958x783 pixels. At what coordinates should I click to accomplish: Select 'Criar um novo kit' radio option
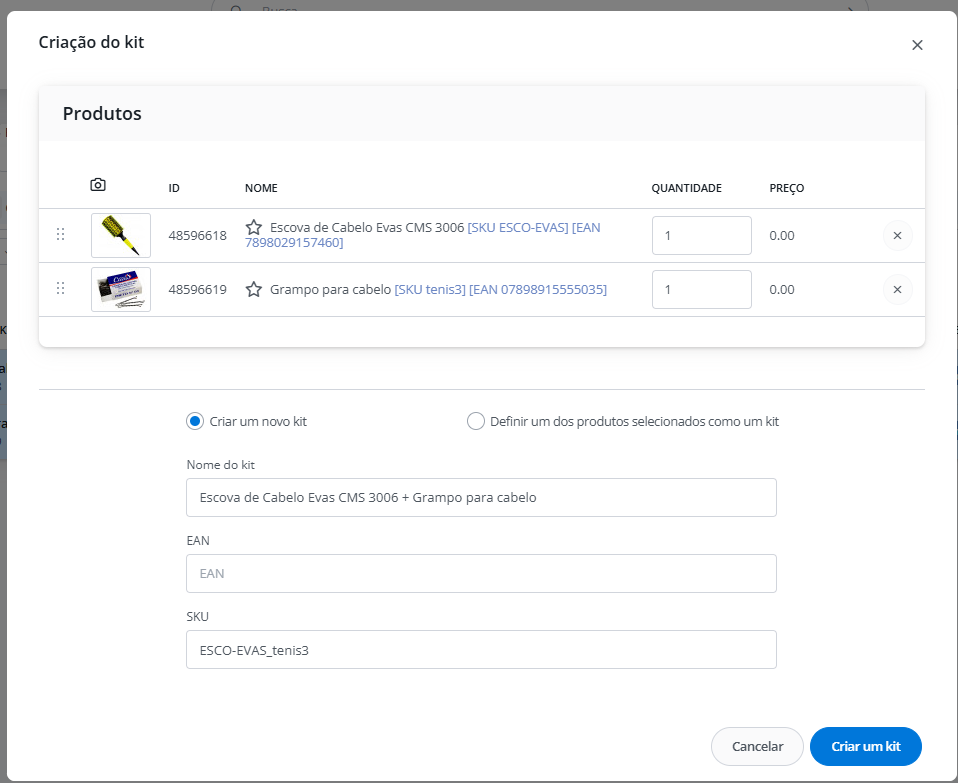pos(195,421)
